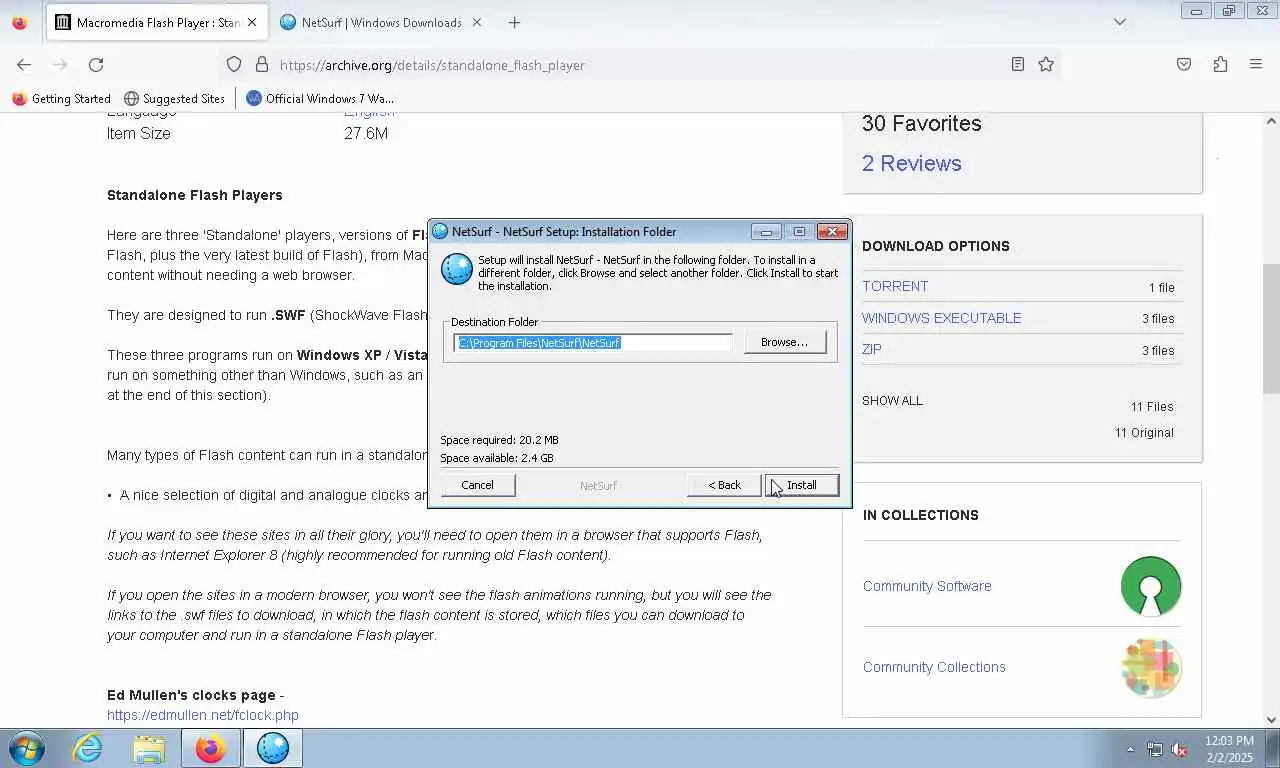
Task: Click the Firefox logo icon left of tabs
Action: coord(19,22)
